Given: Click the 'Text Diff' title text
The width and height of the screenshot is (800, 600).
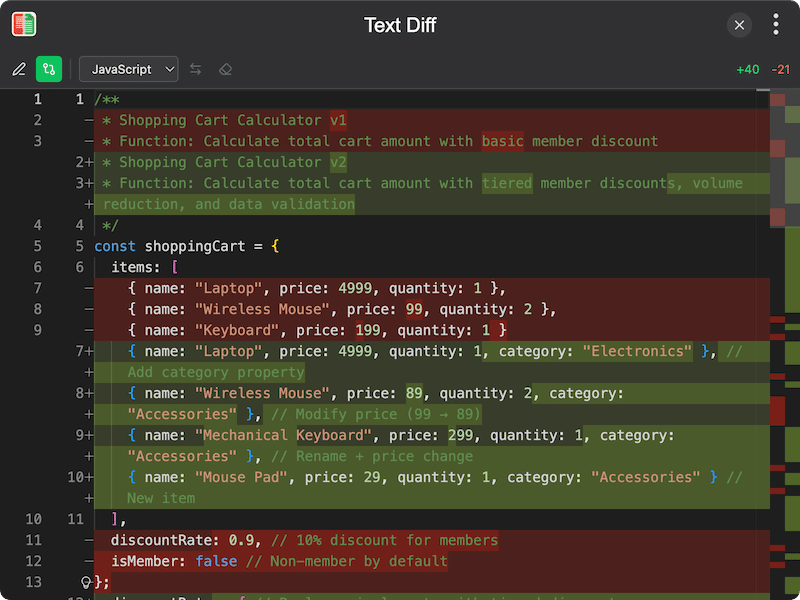Looking at the screenshot, I should tap(400, 25).
